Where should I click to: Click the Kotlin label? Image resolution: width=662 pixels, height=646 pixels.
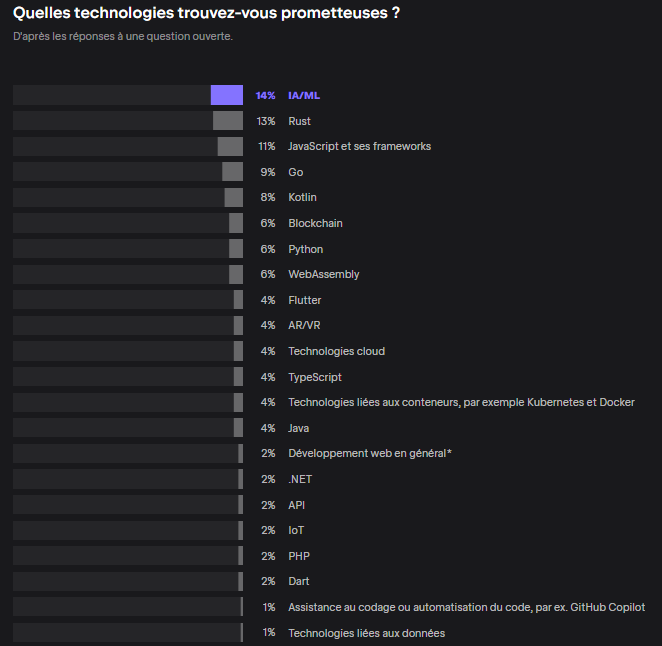pyautogui.click(x=302, y=197)
